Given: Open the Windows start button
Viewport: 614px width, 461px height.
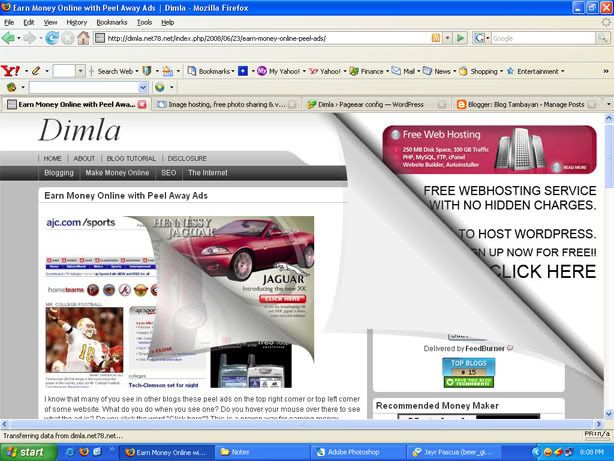Looking at the screenshot, I should tap(28, 452).
